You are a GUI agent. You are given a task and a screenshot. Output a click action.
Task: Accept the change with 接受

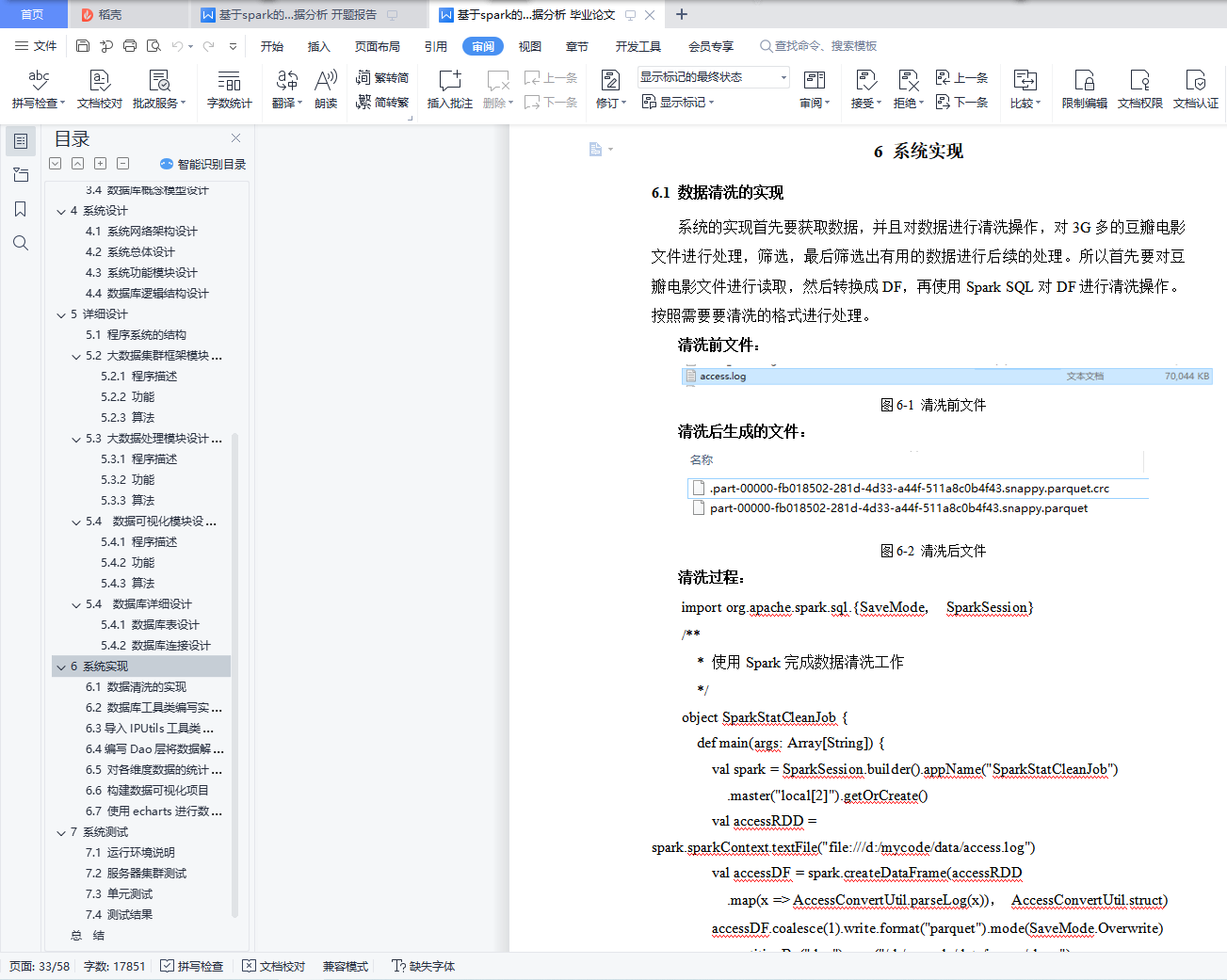pyautogui.click(x=866, y=89)
